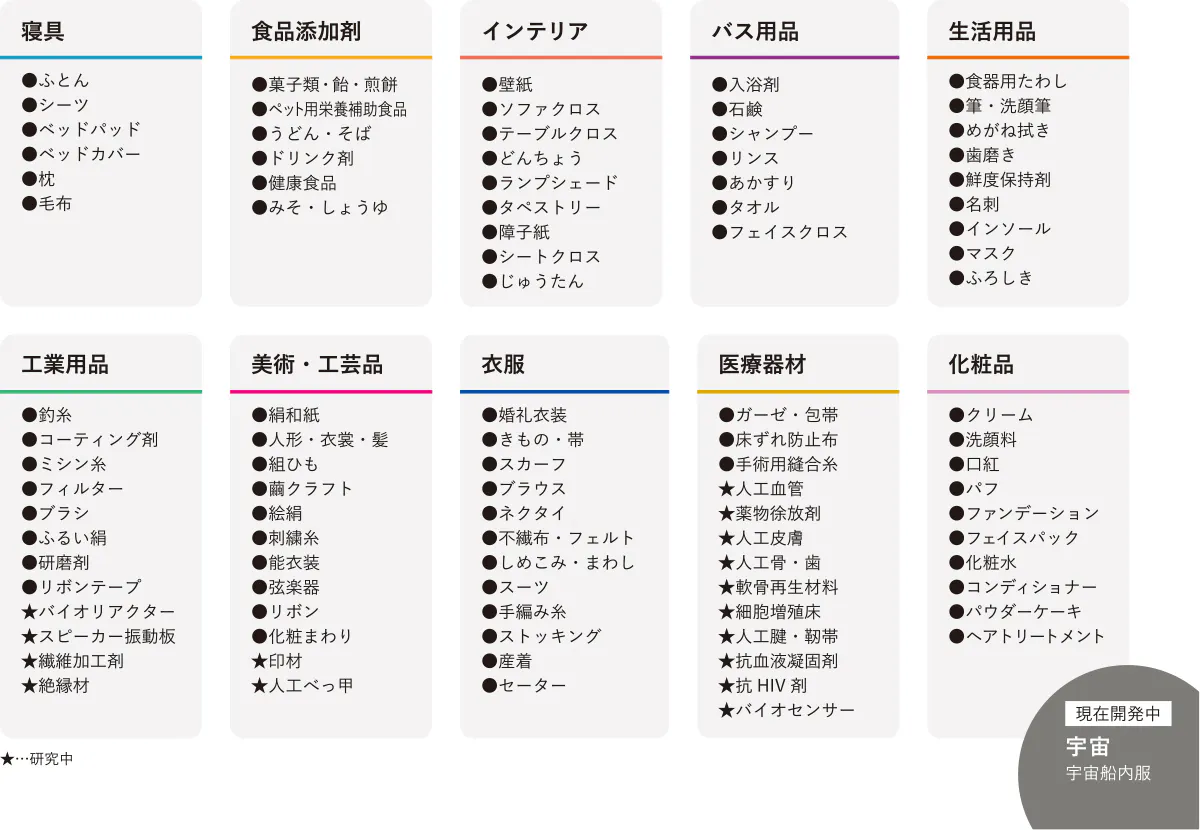The width and height of the screenshot is (1200, 830).
Task: Click the bullet dot beside 壁紙
Action: pyautogui.click(x=490, y=85)
